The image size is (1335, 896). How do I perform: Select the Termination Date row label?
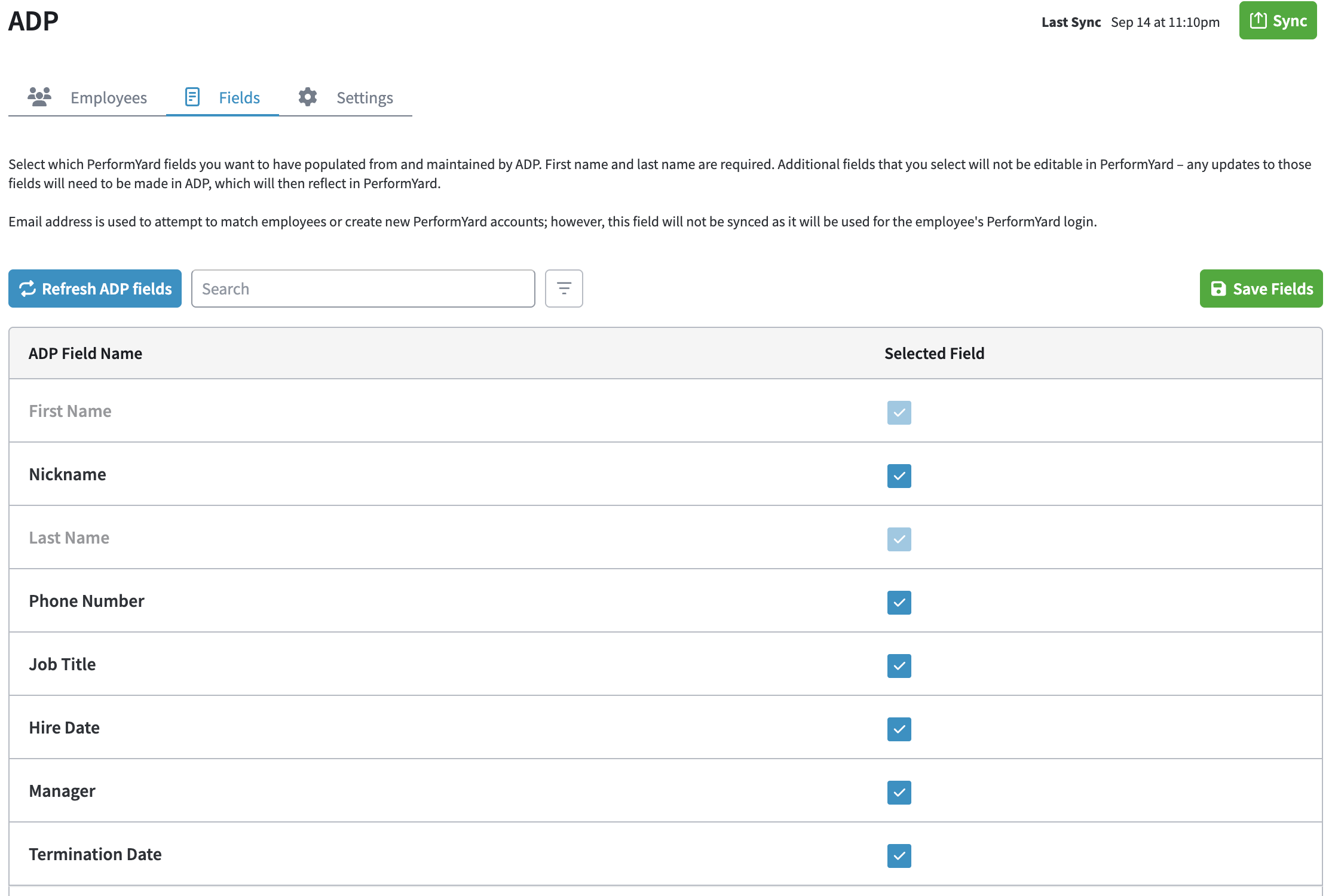tap(96, 854)
